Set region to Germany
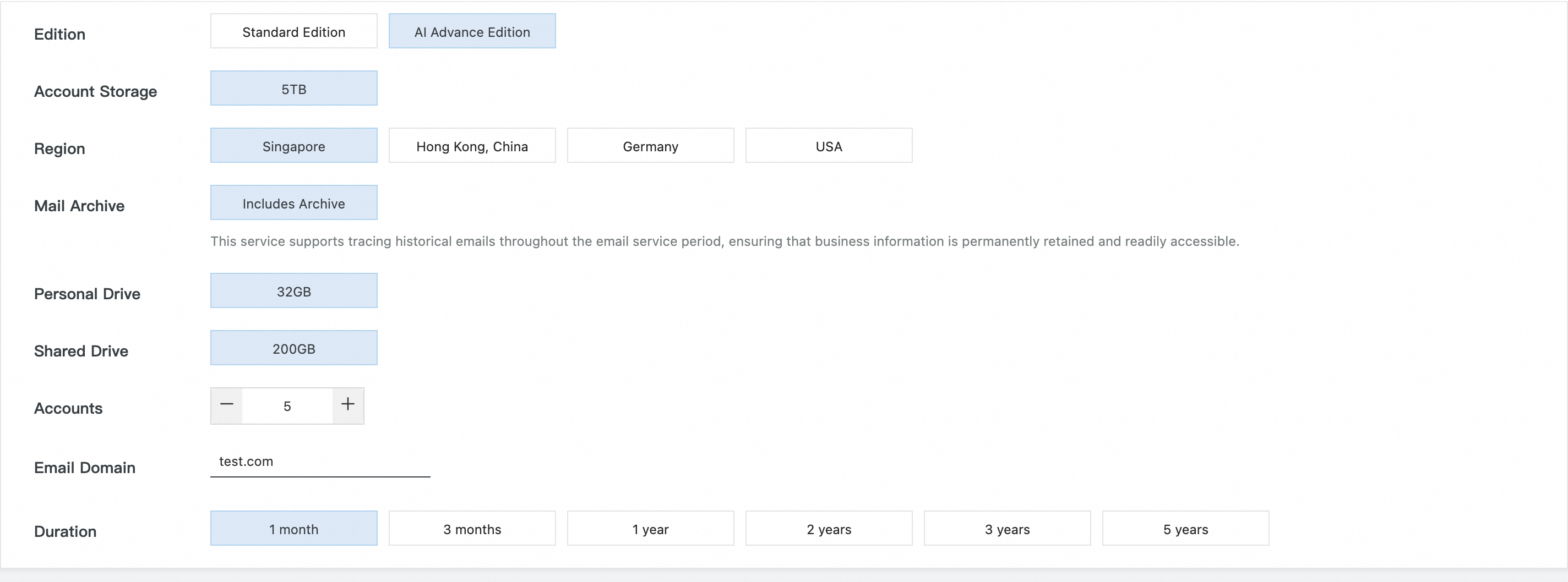This screenshot has width=1568, height=582. pyautogui.click(x=650, y=146)
